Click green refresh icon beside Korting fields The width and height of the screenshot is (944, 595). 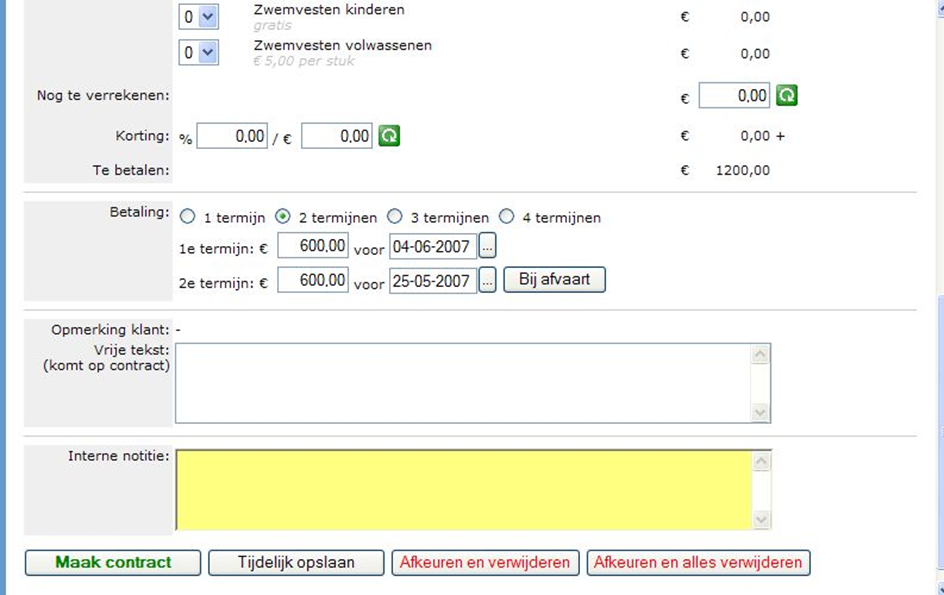pos(389,136)
